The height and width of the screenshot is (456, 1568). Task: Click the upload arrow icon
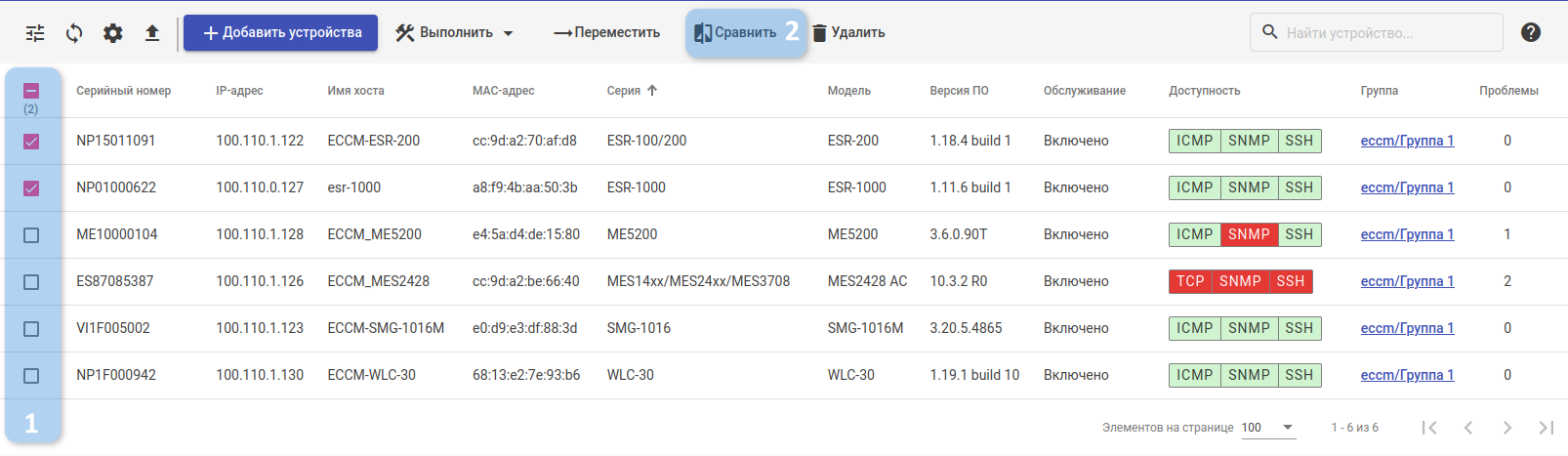pyautogui.click(x=152, y=33)
